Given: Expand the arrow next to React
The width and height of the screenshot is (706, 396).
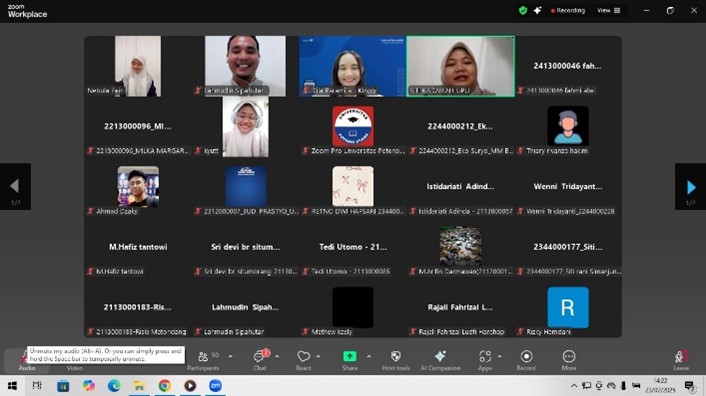Looking at the screenshot, I should (x=318, y=356).
